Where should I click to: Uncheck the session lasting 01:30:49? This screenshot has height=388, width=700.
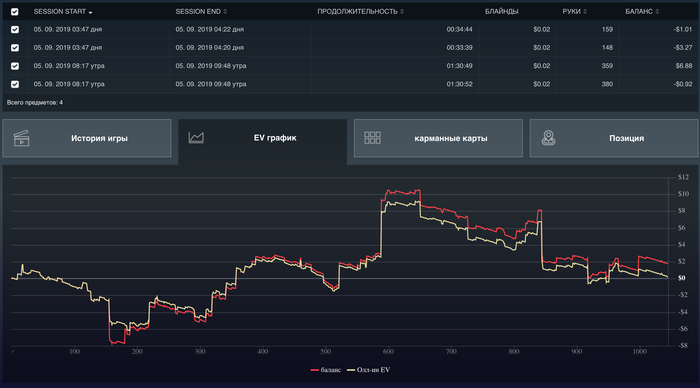coord(15,66)
